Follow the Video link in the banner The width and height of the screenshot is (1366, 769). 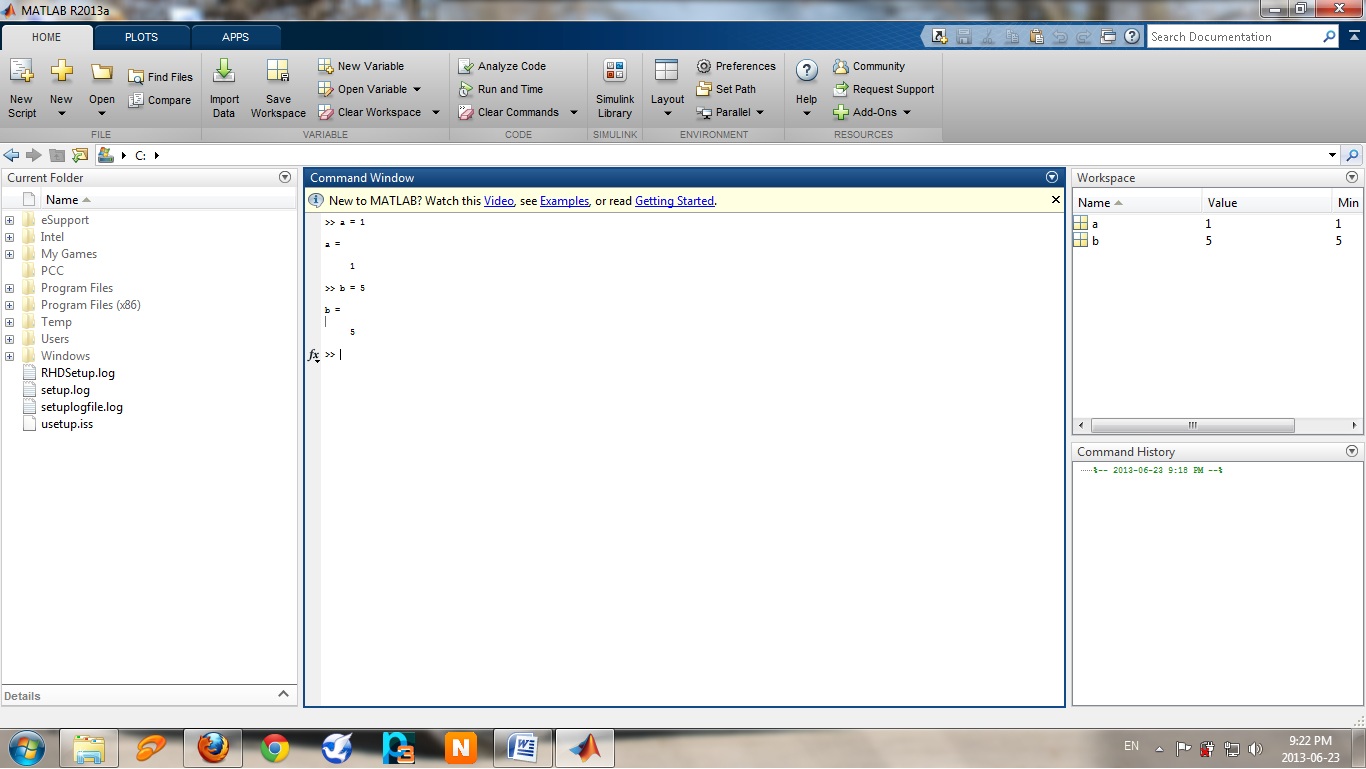coord(499,201)
